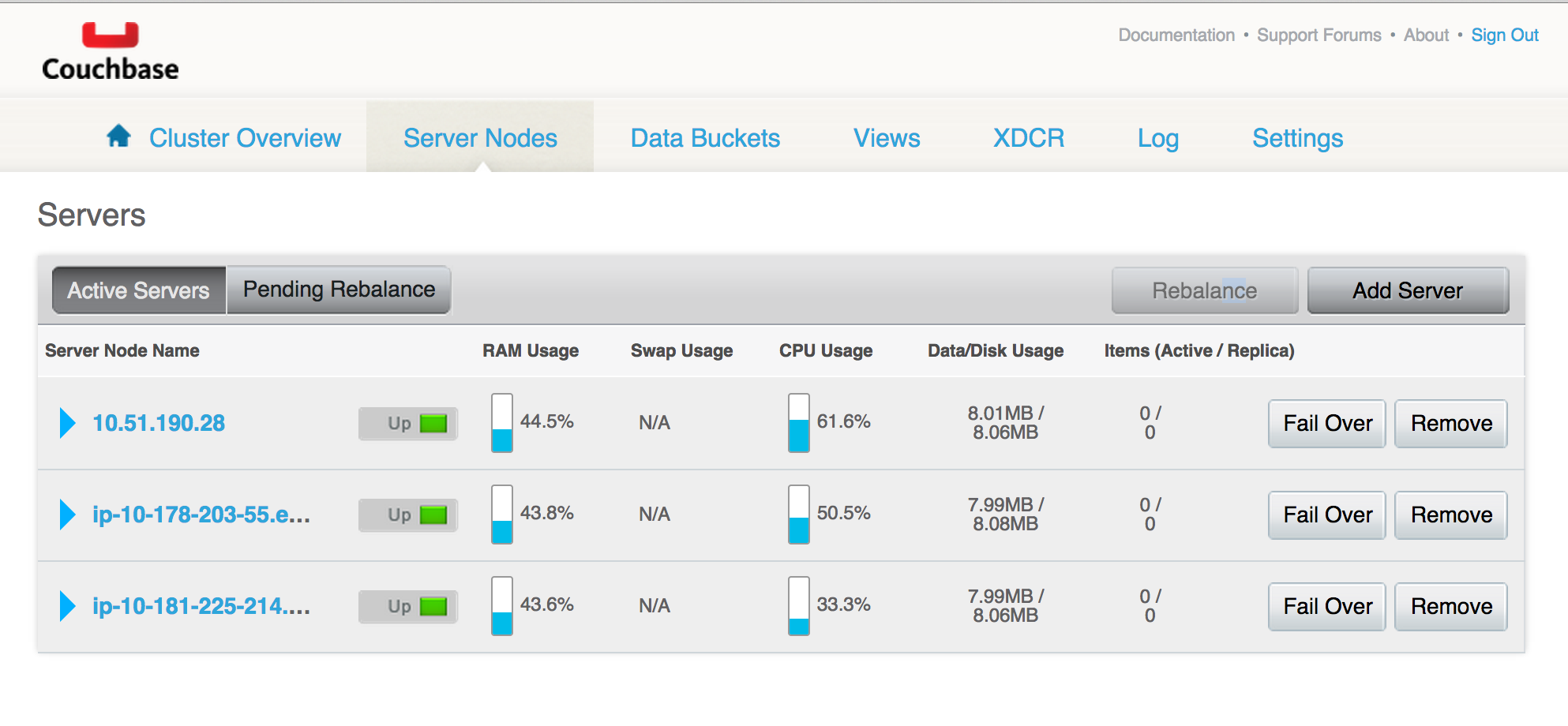Click the Couchbase logo

[111, 52]
